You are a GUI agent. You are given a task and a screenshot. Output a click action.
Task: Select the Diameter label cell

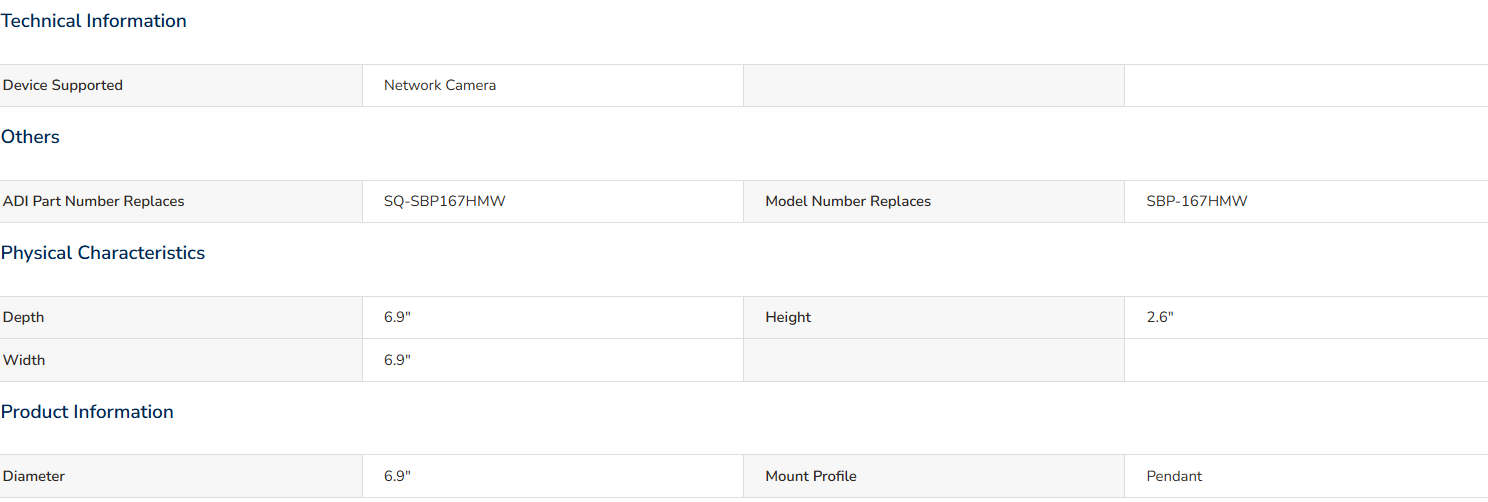coord(181,477)
